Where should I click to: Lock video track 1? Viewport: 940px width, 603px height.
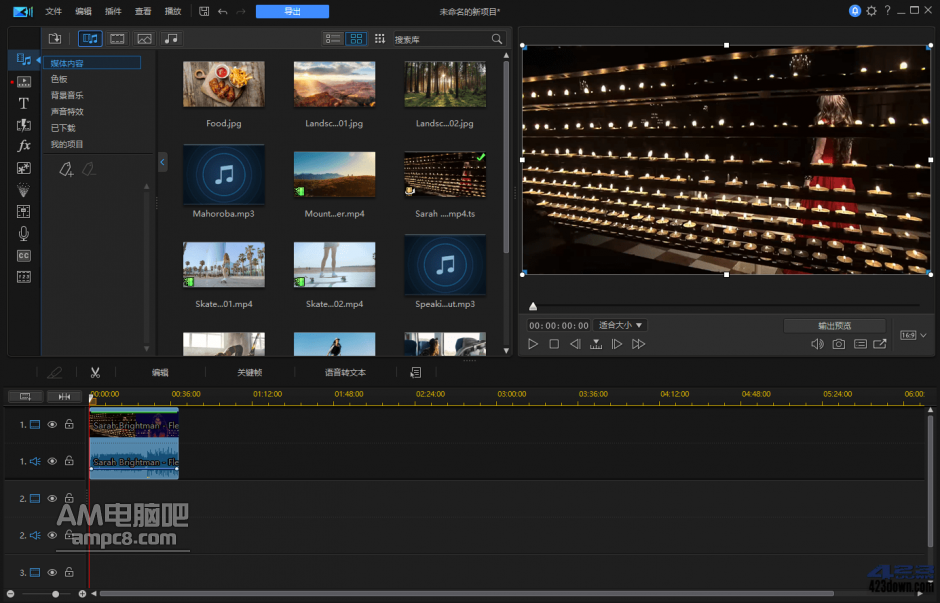point(69,424)
